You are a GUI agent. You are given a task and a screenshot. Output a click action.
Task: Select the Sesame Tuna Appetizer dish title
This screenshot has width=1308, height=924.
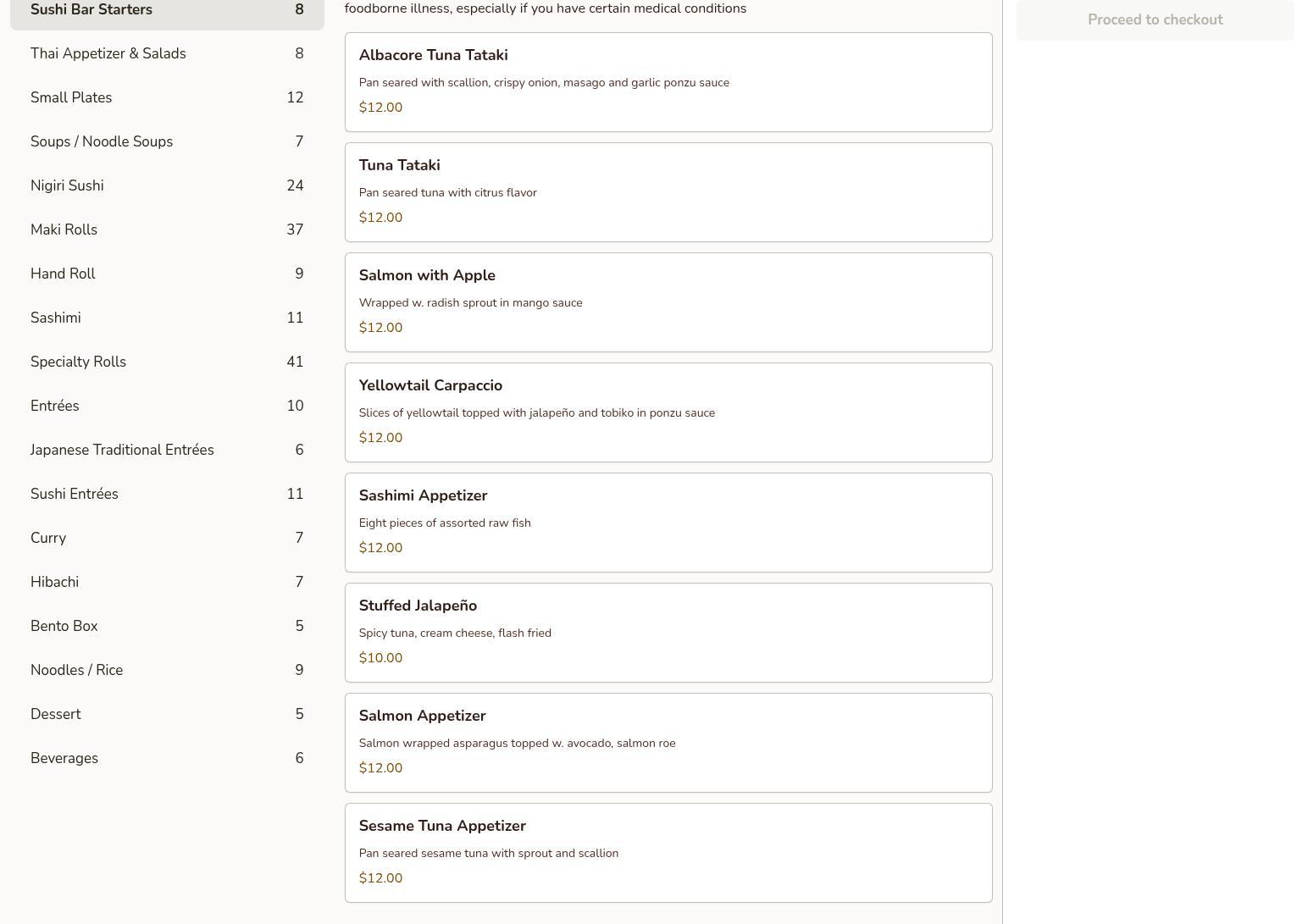click(442, 826)
